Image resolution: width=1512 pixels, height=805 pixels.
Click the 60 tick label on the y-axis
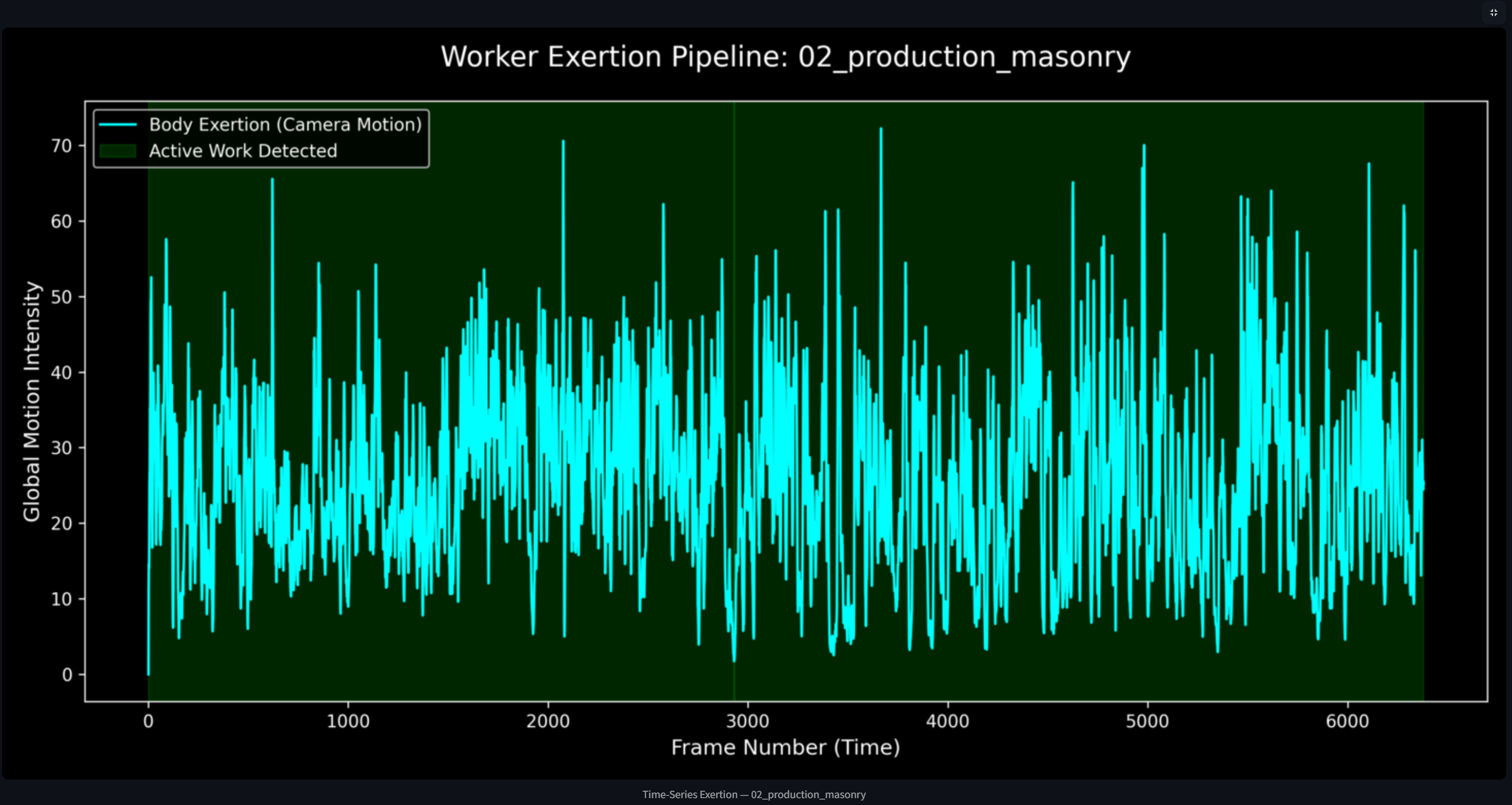pos(61,222)
